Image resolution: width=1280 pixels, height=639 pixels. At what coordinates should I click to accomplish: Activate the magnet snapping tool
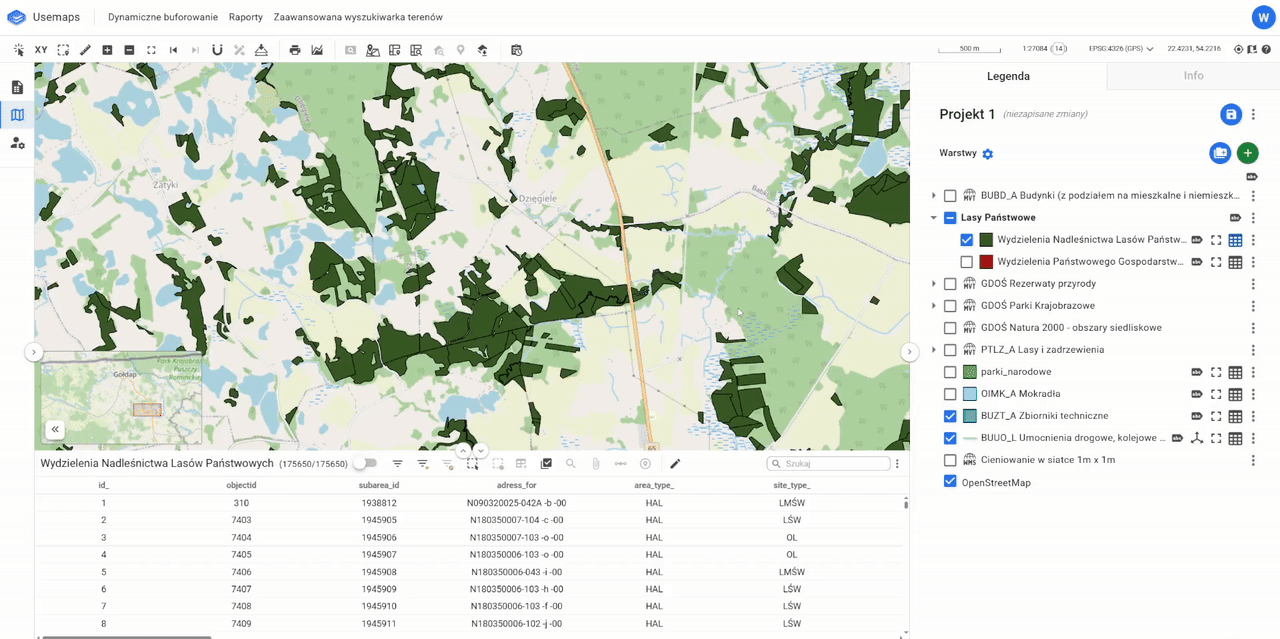pyautogui.click(x=217, y=50)
